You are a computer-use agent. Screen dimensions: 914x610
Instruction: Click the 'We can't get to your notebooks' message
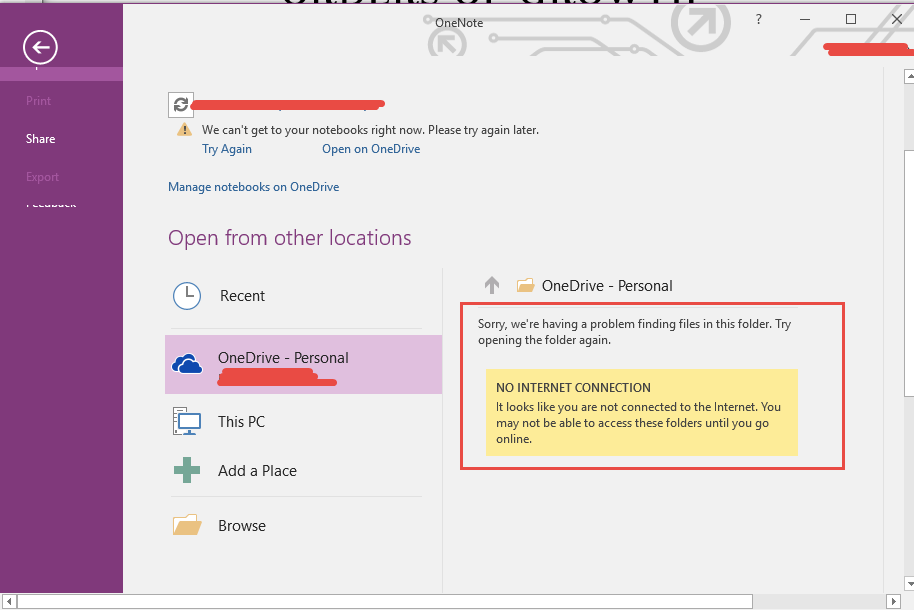(370, 129)
